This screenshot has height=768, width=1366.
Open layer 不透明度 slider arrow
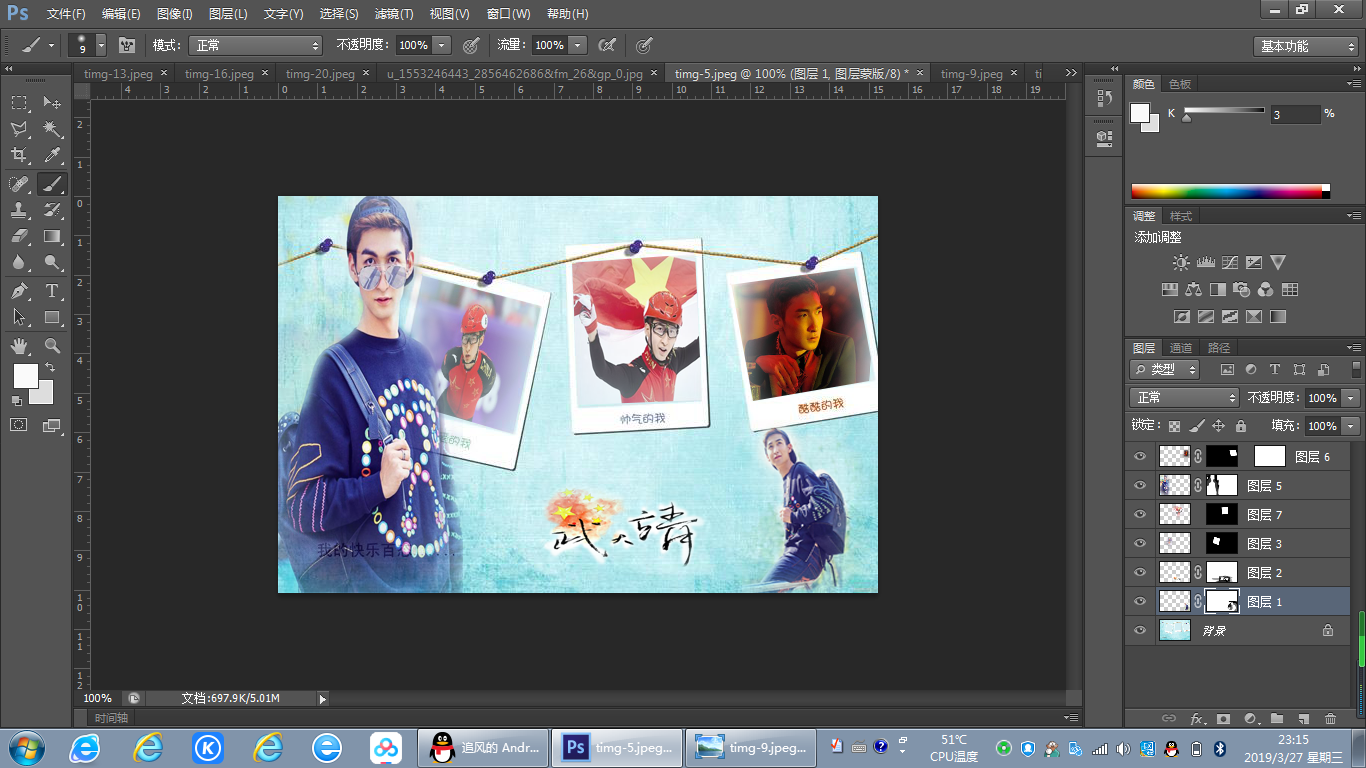pos(1351,397)
